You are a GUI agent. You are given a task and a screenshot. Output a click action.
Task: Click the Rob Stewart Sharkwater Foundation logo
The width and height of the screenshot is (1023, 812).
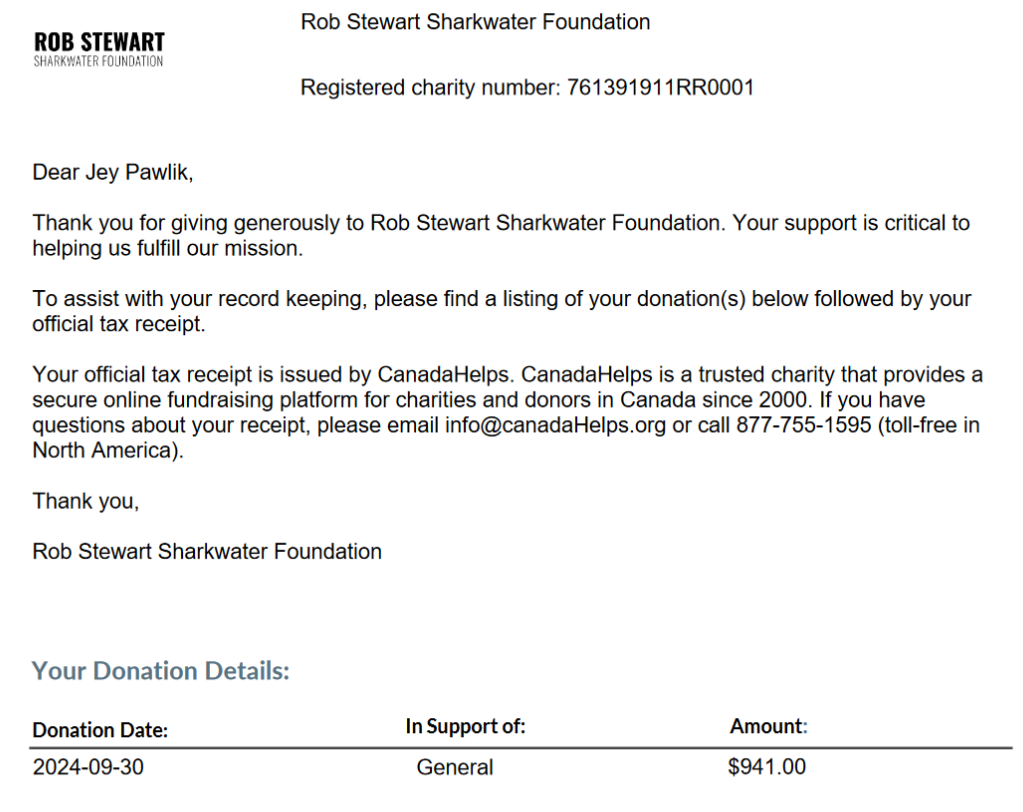[99, 49]
